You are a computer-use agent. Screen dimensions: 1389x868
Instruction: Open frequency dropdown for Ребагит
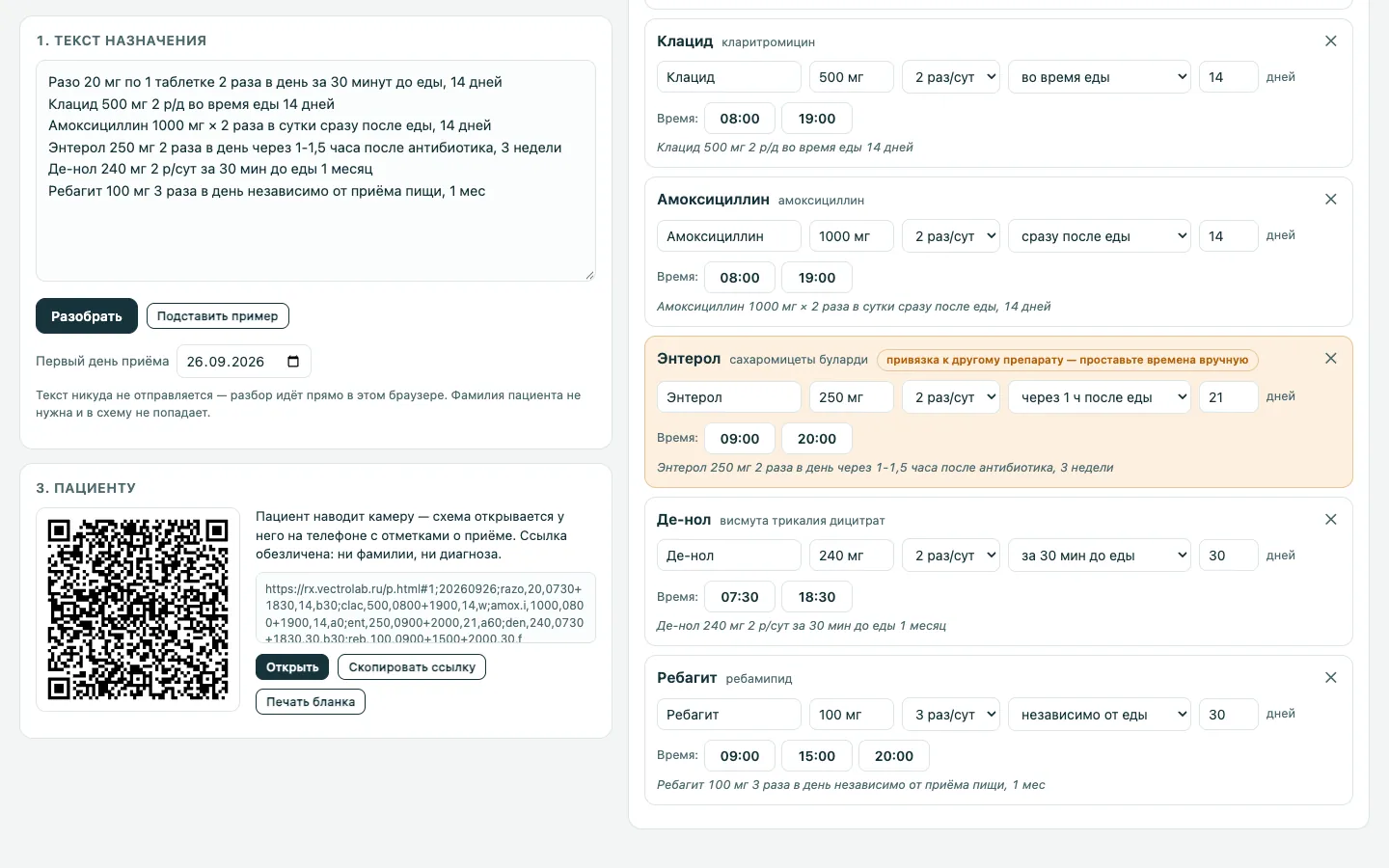(x=950, y=715)
